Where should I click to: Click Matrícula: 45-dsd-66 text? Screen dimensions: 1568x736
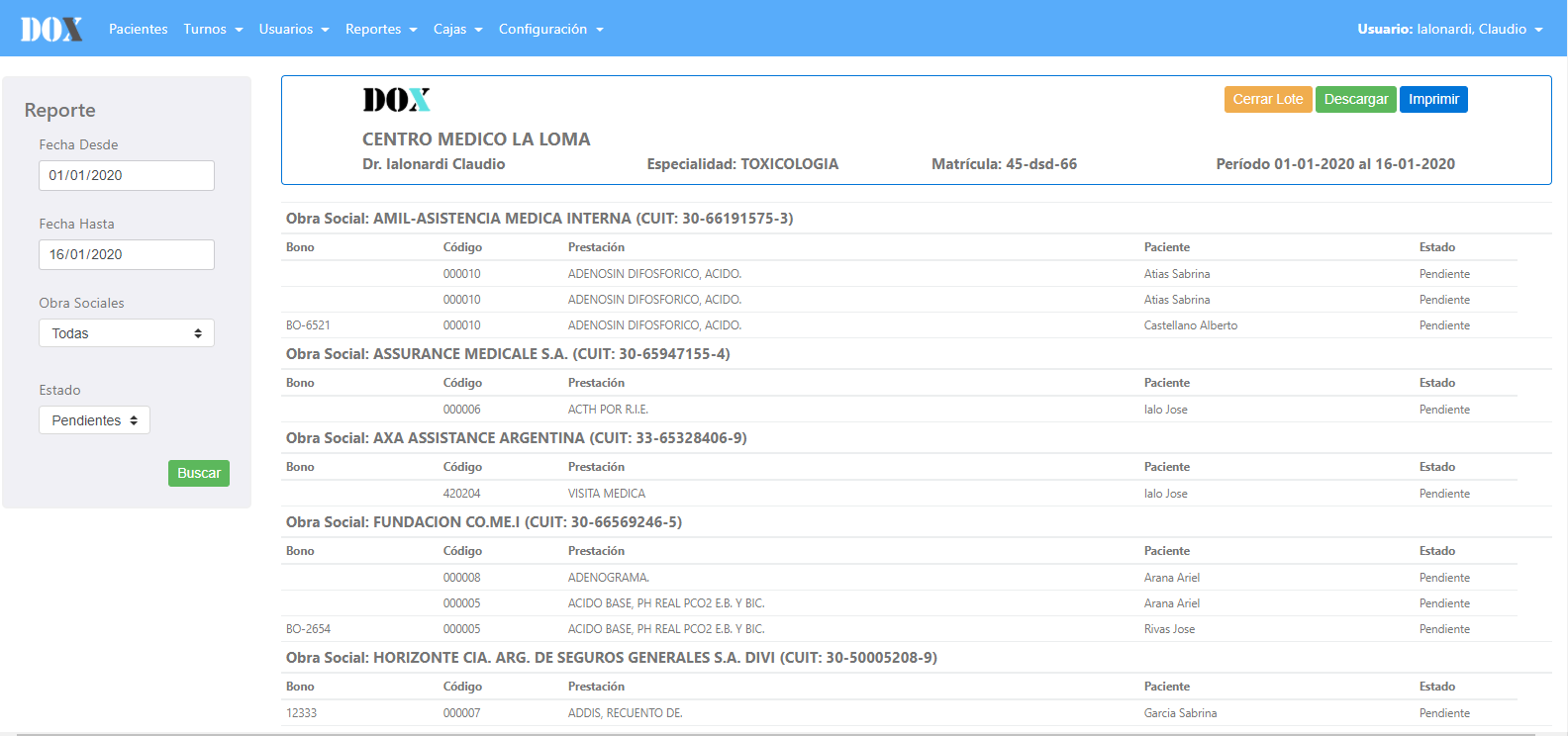tap(1004, 164)
